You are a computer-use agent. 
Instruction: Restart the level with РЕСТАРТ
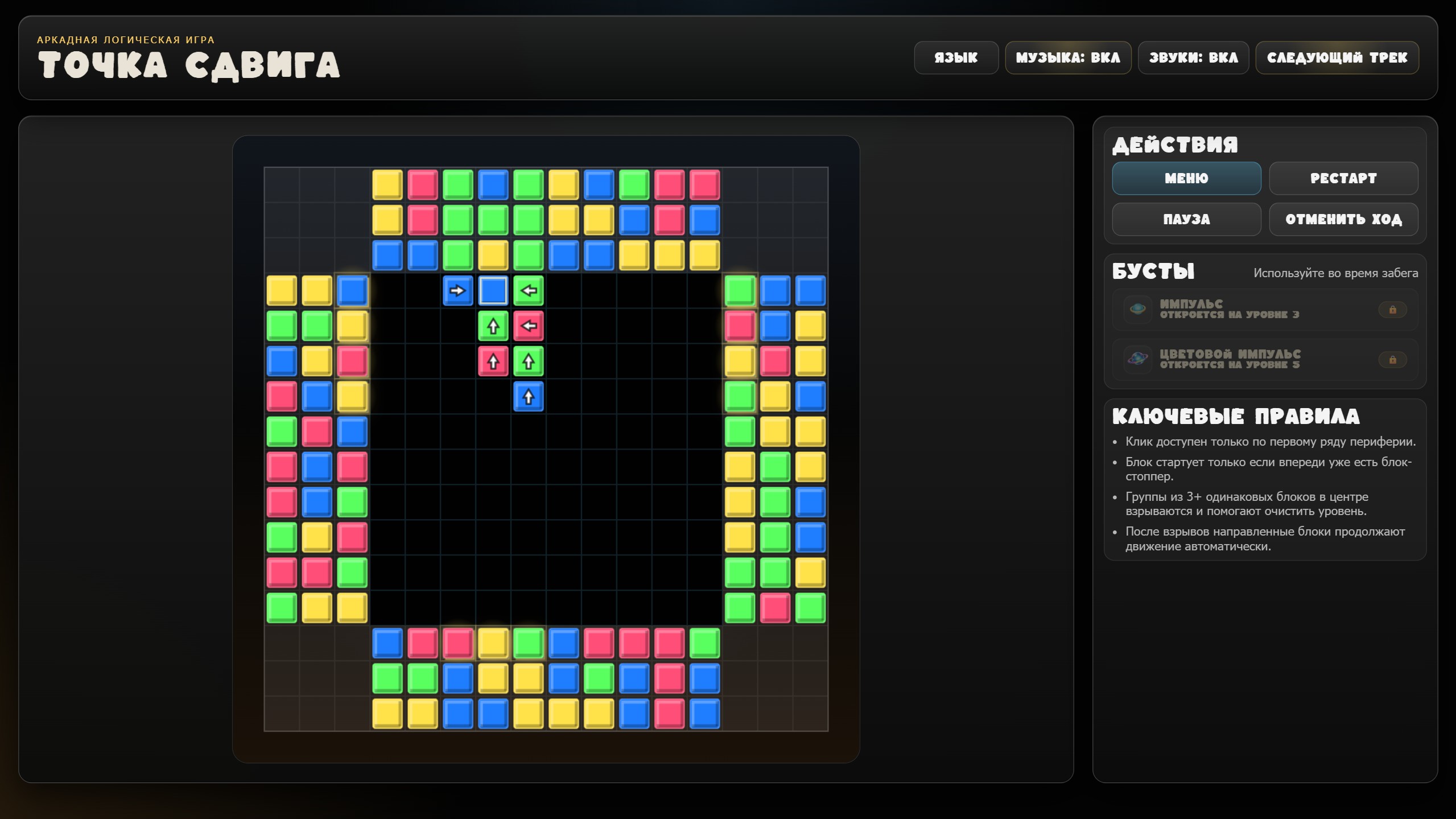coord(1343,178)
